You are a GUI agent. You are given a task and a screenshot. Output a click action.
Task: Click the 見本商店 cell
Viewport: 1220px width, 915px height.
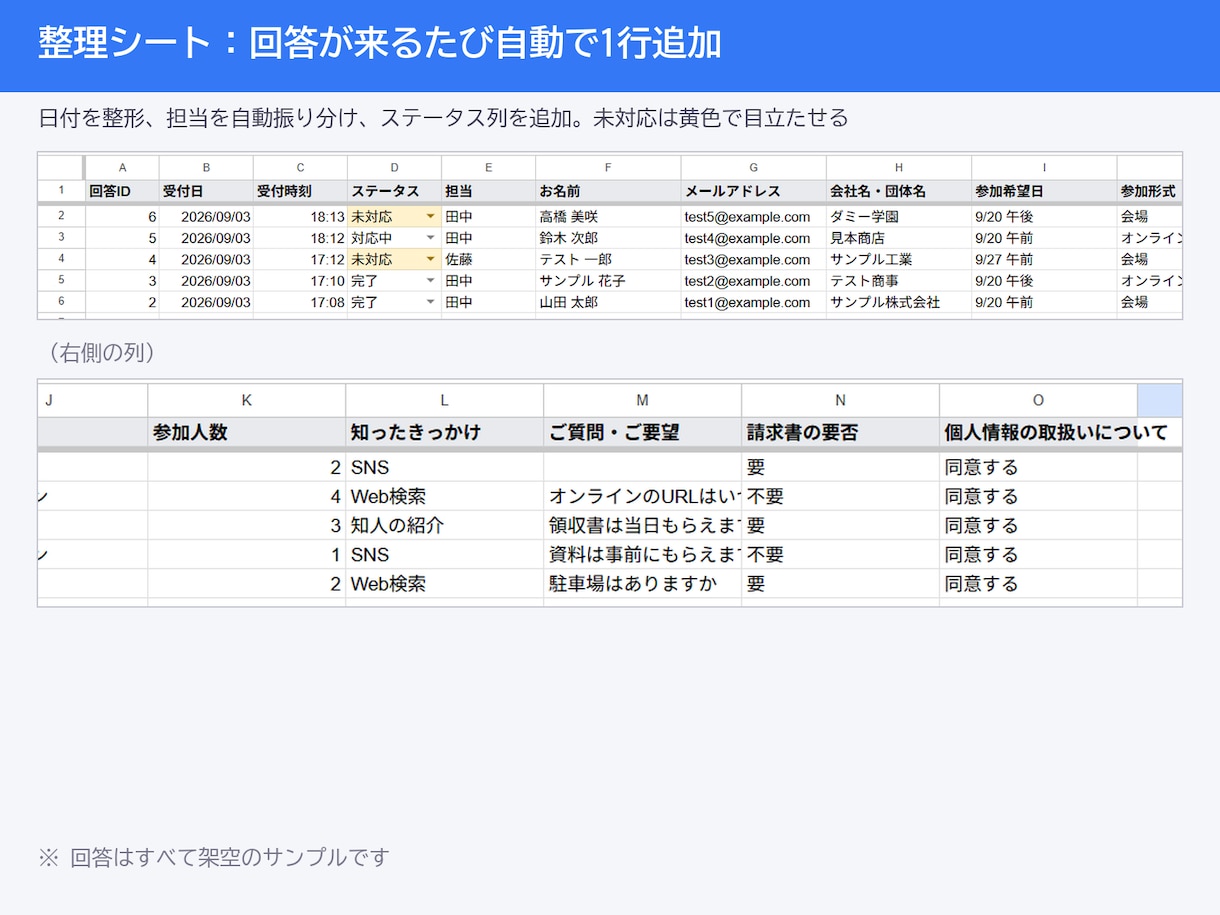coord(899,238)
